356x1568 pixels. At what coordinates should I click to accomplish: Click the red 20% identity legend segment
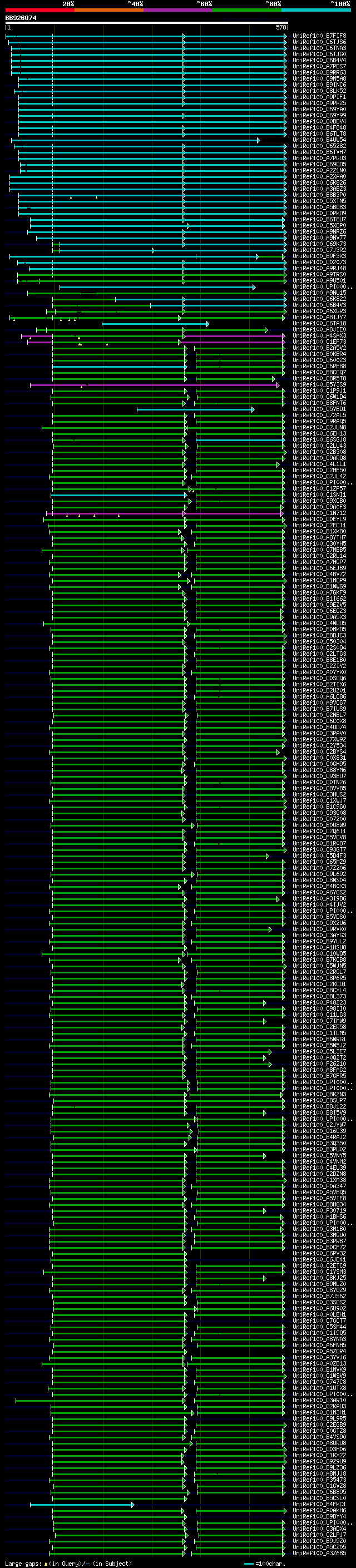[x=40, y=10]
